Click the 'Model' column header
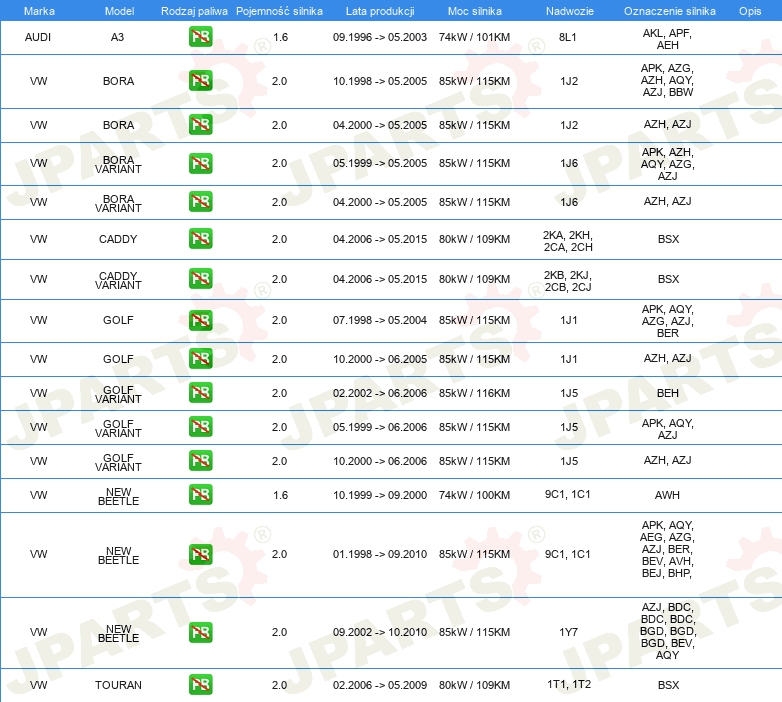This screenshot has height=702, width=782. (118, 11)
